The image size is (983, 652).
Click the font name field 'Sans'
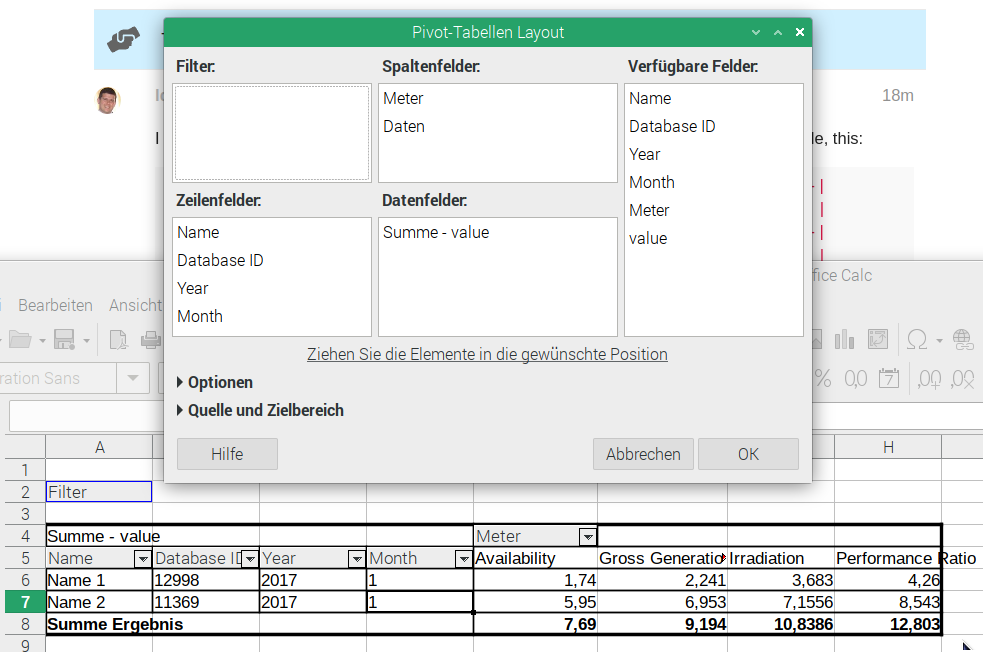click(x=58, y=378)
